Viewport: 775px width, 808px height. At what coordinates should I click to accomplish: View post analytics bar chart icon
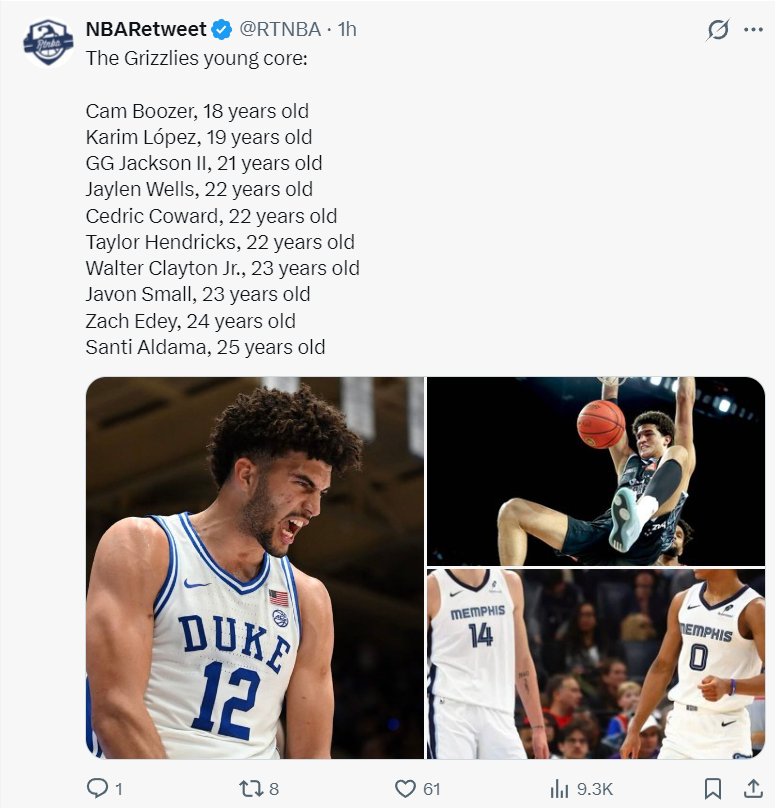(559, 788)
